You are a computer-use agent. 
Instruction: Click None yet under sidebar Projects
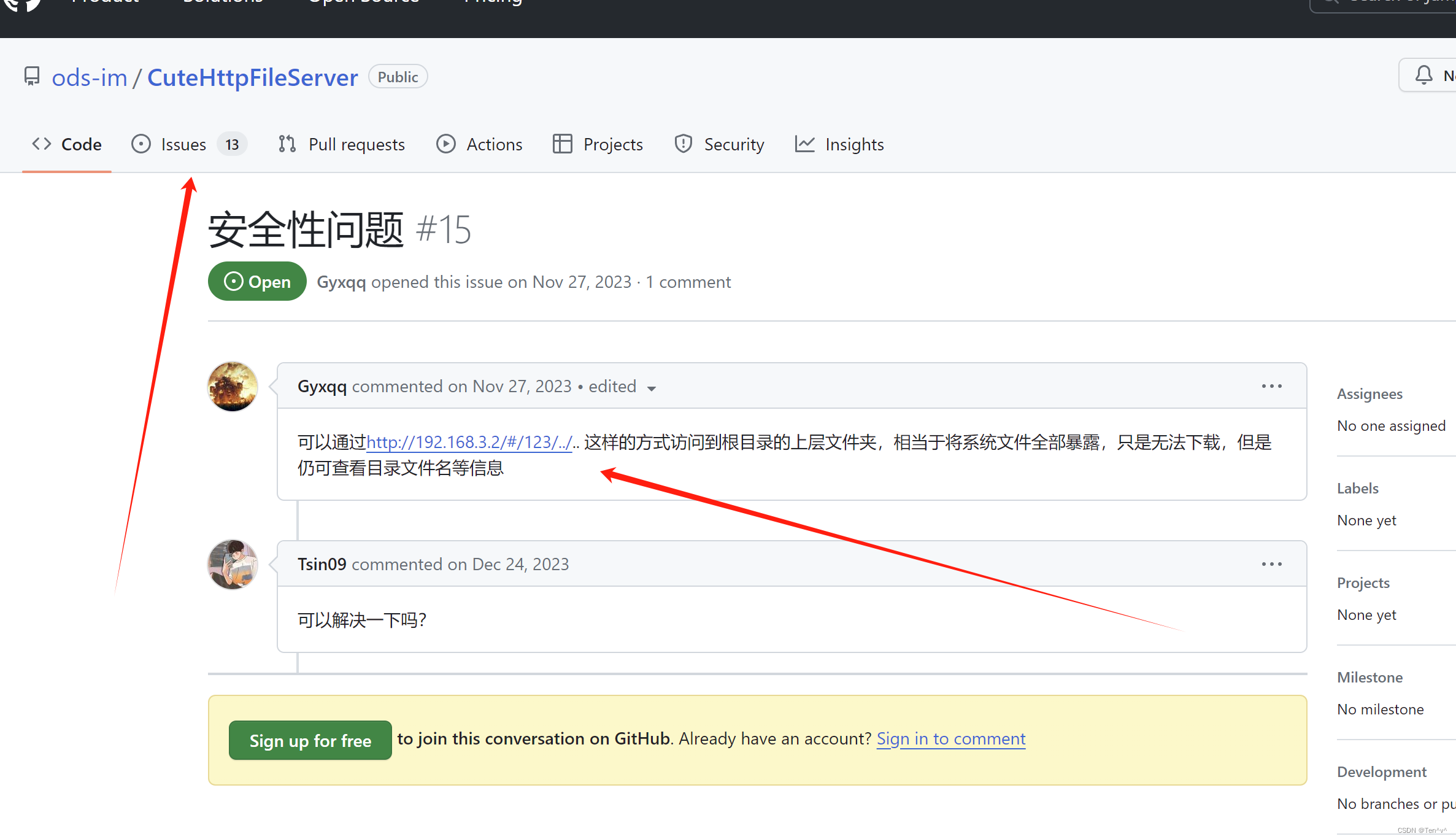point(1366,615)
